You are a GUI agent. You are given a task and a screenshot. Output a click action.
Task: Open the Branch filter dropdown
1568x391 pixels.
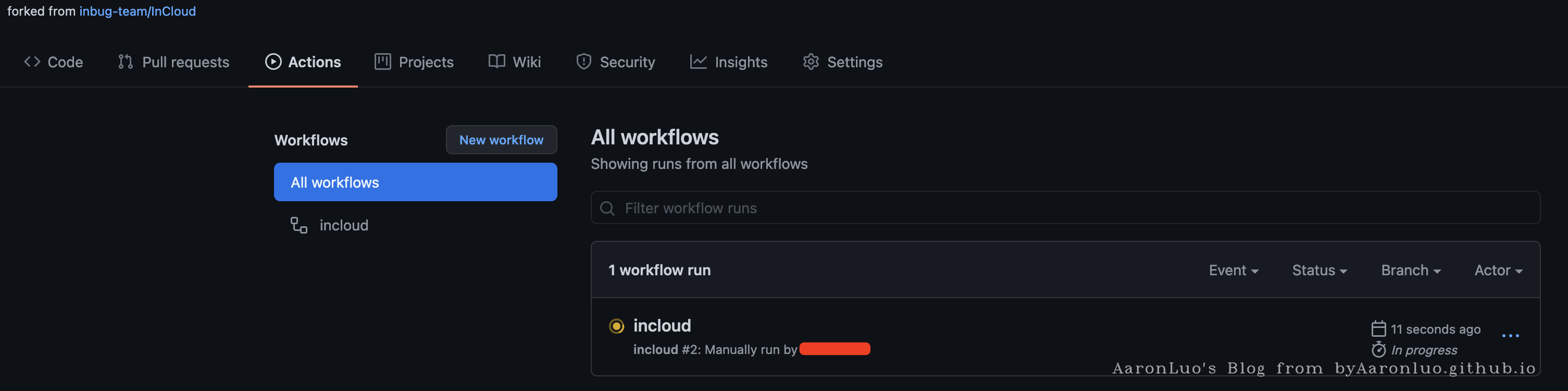tap(1410, 271)
